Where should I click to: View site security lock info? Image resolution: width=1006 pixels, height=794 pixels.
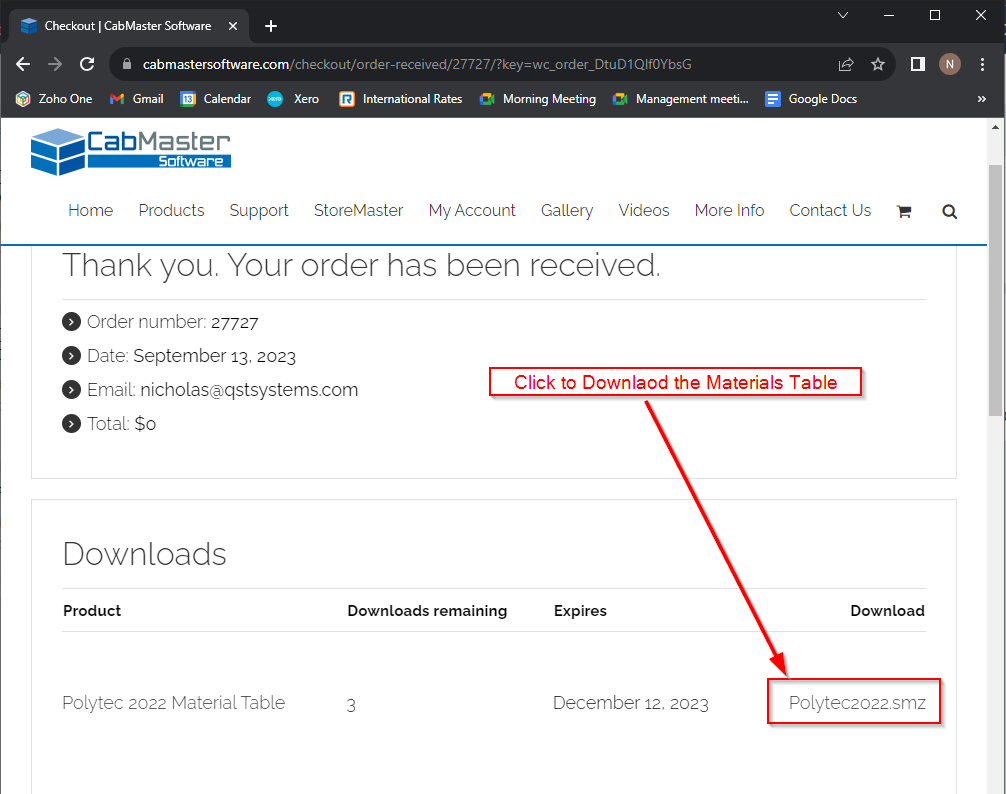click(127, 64)
